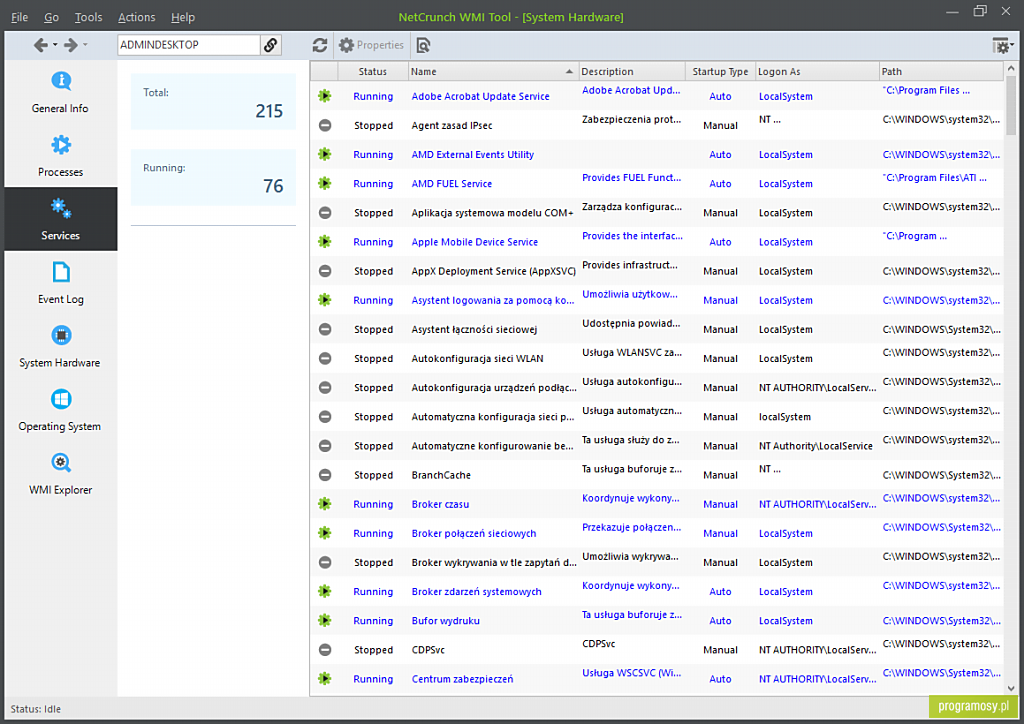The height and width of the screenshot is (724, 1024).
Task: Click the Status: Idle status bar text
Action: tap(35, 709)
